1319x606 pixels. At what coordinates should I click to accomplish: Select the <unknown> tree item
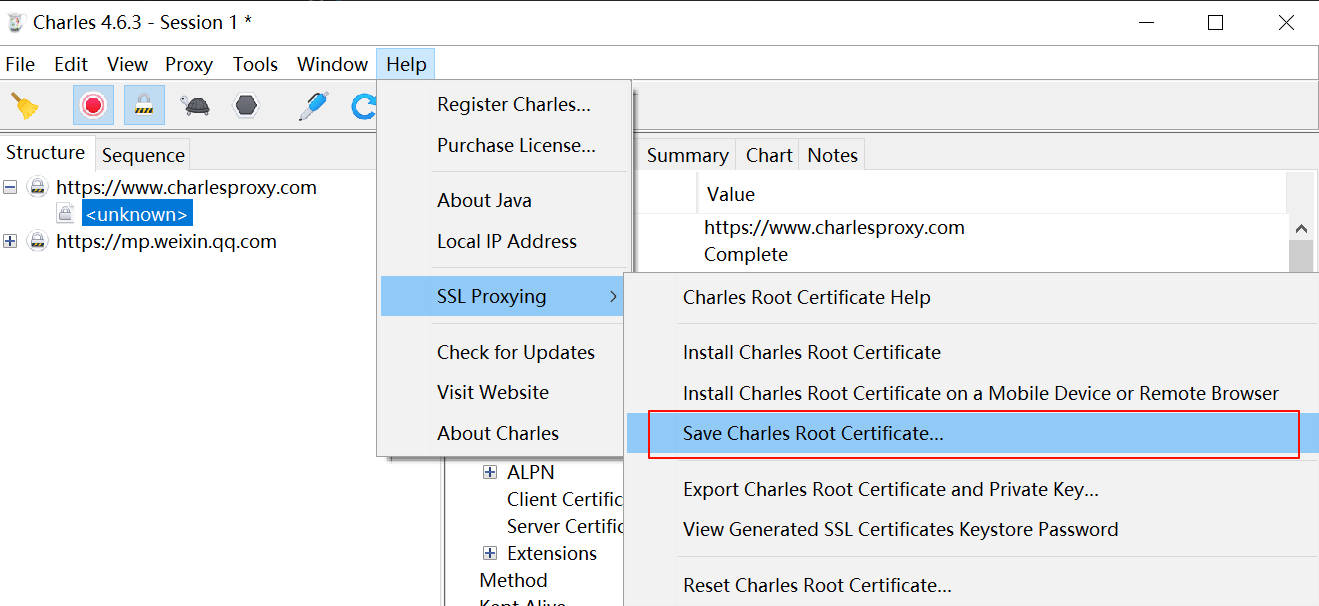coord(136,214)
